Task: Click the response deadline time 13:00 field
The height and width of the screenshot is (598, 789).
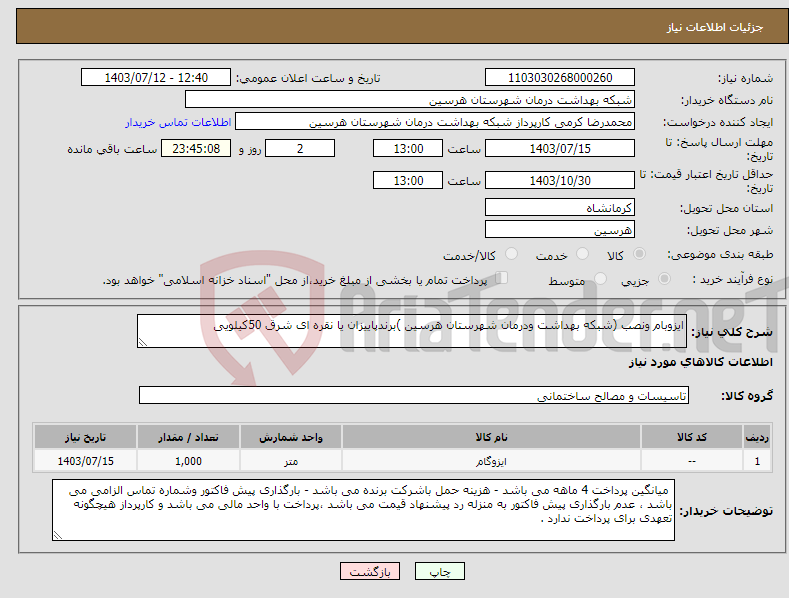Action: tap(408, 148)
